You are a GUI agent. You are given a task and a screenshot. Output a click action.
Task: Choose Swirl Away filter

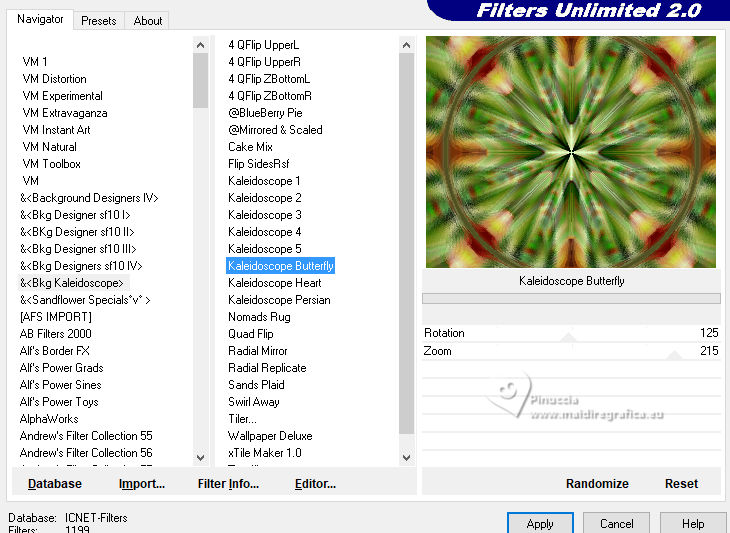[x=254, y=402]
